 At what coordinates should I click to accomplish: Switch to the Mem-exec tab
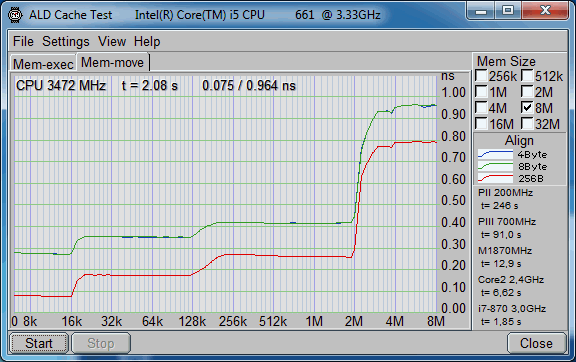click(x=43, y=64)
